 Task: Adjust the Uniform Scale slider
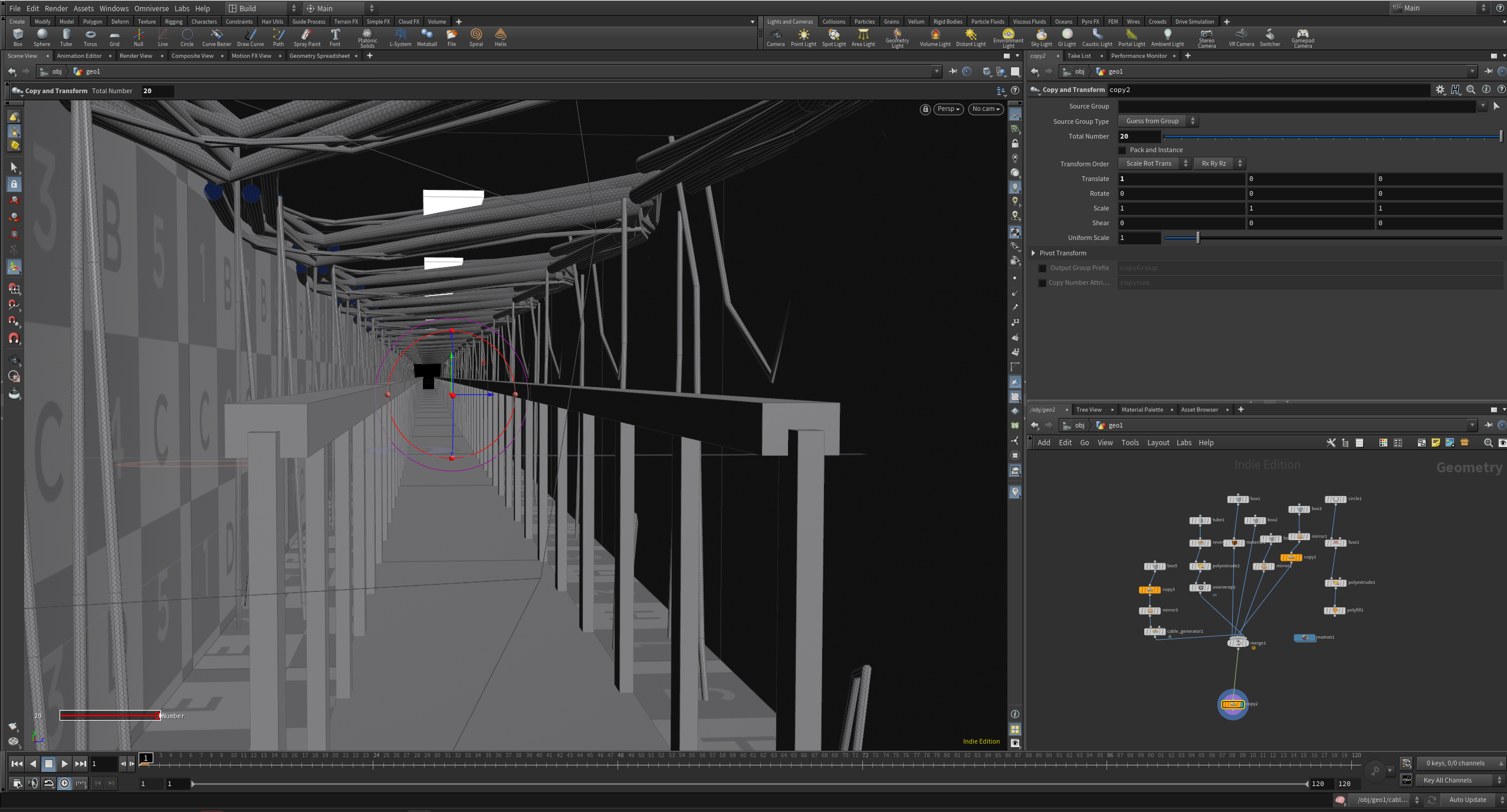click(1332, 238)
